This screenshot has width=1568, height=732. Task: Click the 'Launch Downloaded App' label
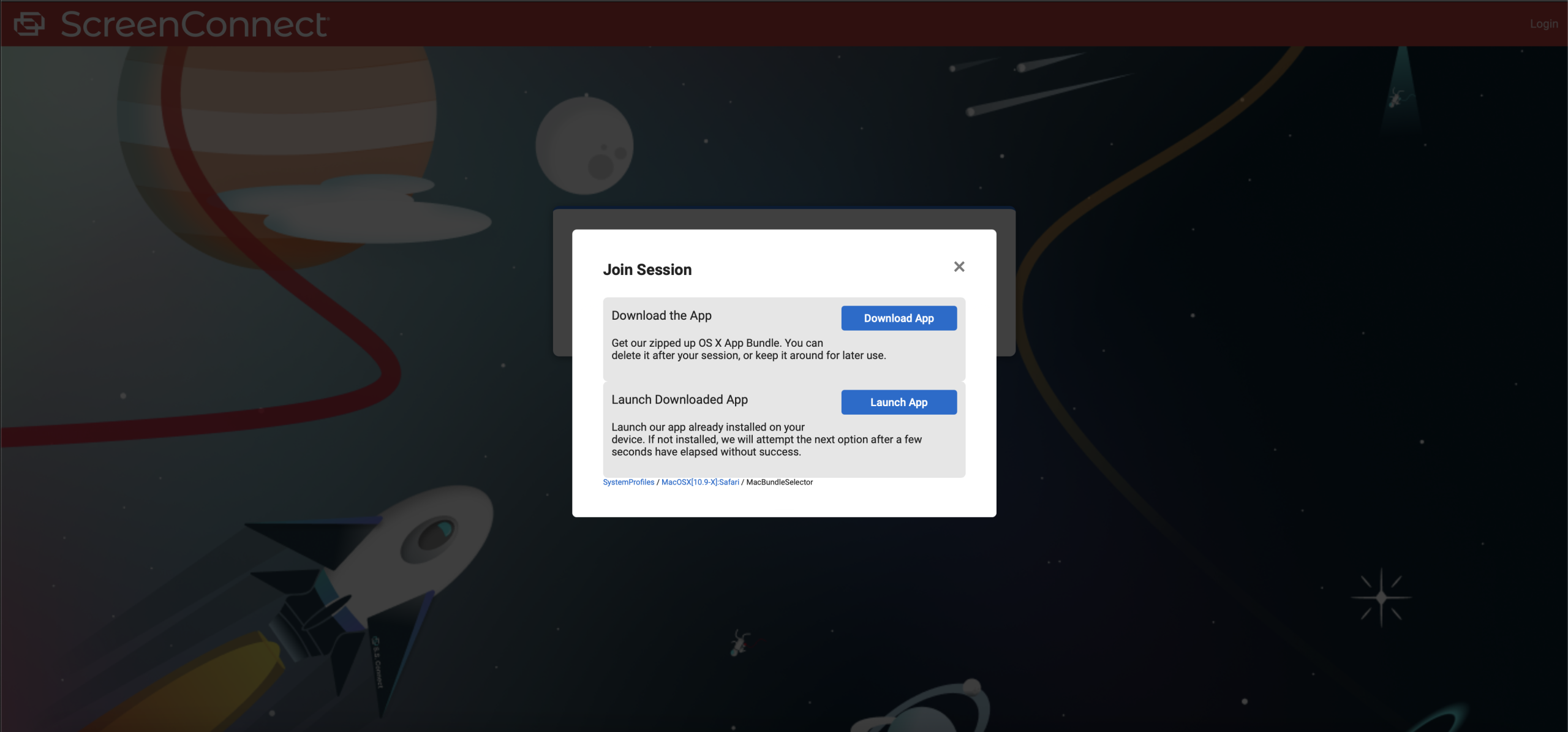point(679,399)
